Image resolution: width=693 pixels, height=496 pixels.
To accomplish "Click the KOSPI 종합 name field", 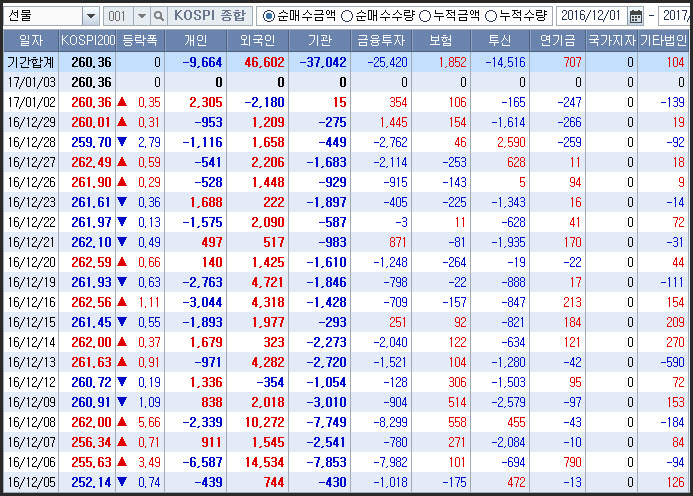I will pos(209,16).
